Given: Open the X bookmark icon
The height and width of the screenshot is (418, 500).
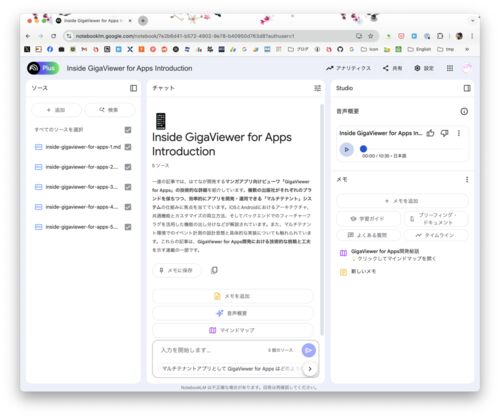Looking at the screenshot, I should tap(130, 49).
